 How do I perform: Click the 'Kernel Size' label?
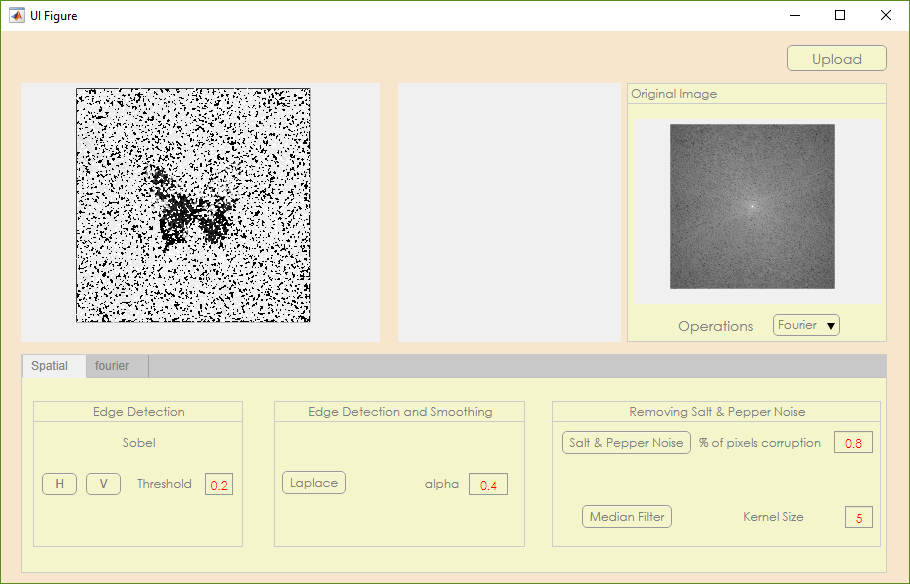[773, 517]
